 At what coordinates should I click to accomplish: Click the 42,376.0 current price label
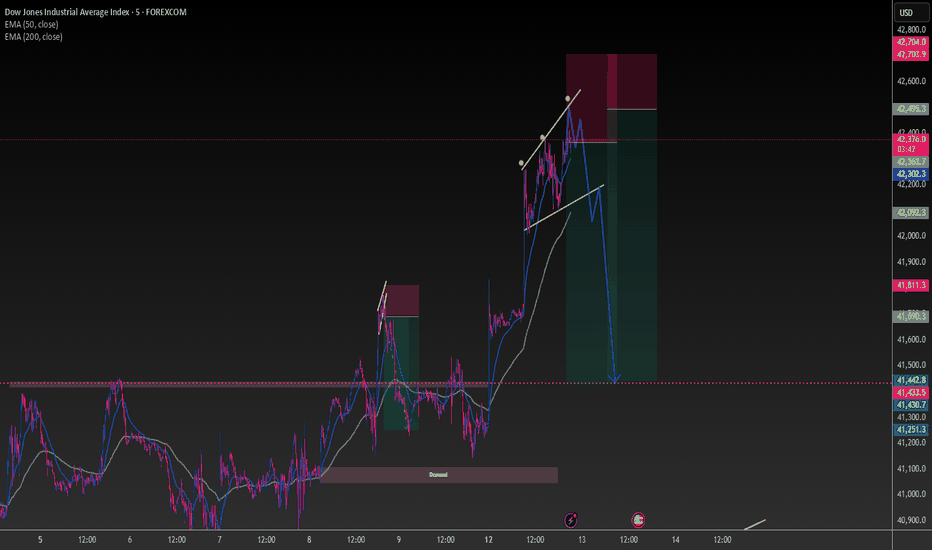tap(911, 139)
